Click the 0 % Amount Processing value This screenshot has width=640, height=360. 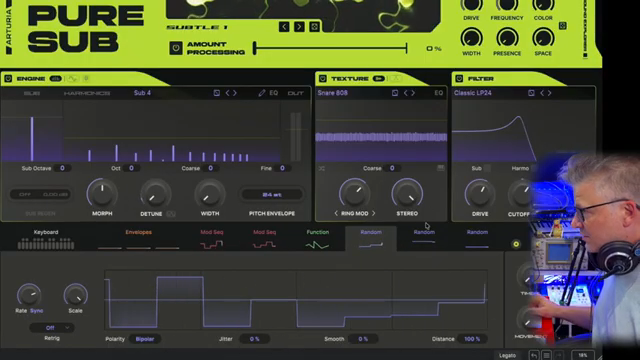pyautogui.click(x=434, y=49)
